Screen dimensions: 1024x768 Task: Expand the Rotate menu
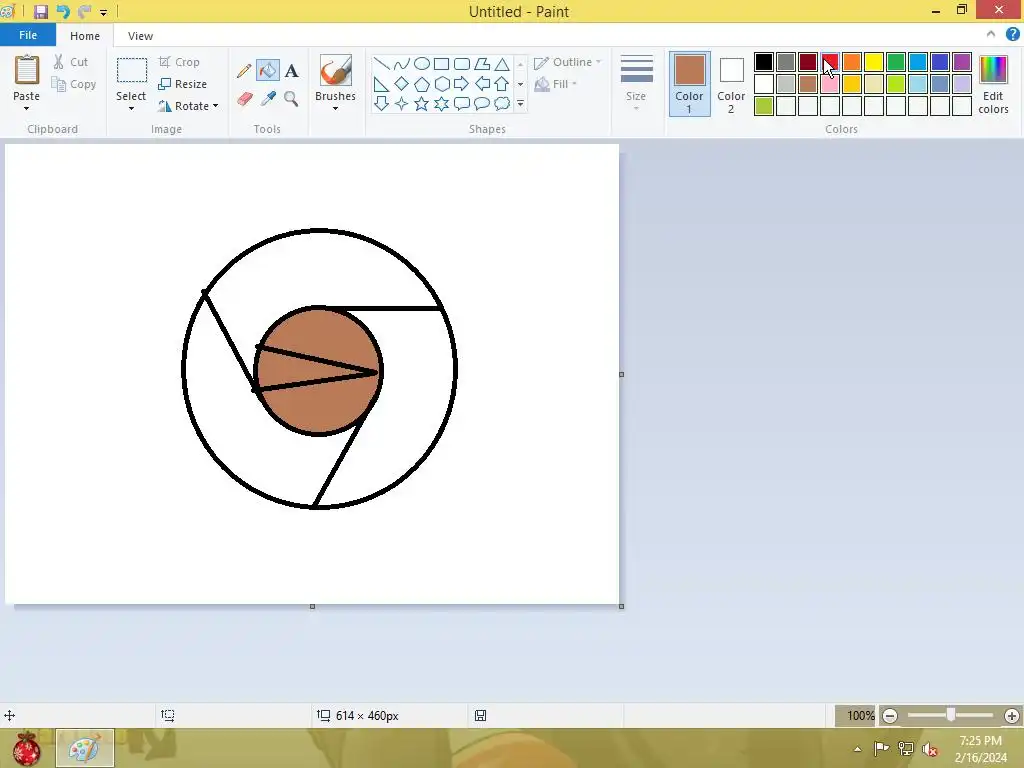click(x=188, y=106)
